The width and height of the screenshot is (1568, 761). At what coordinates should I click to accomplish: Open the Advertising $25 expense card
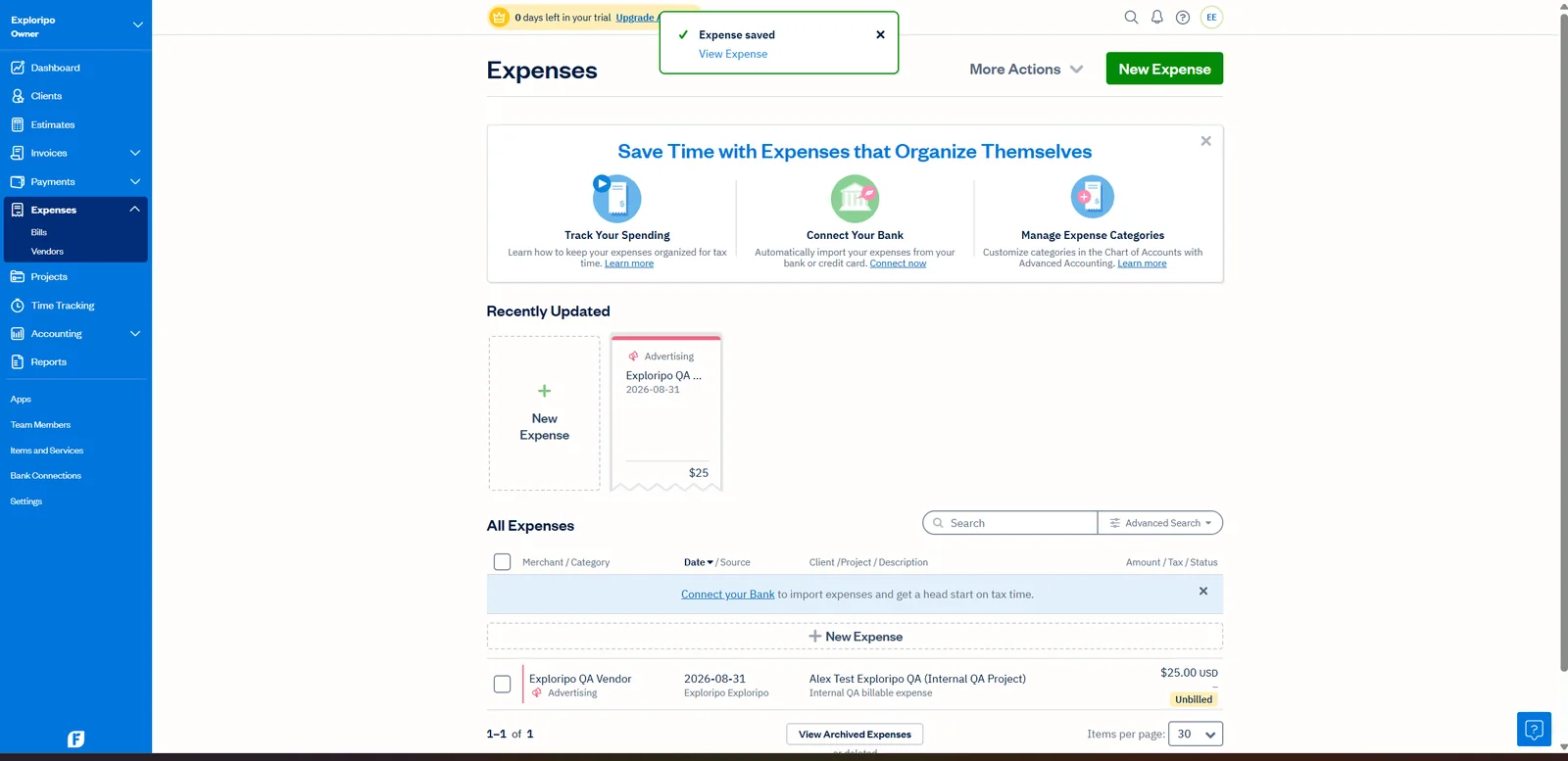click(666, 412)
